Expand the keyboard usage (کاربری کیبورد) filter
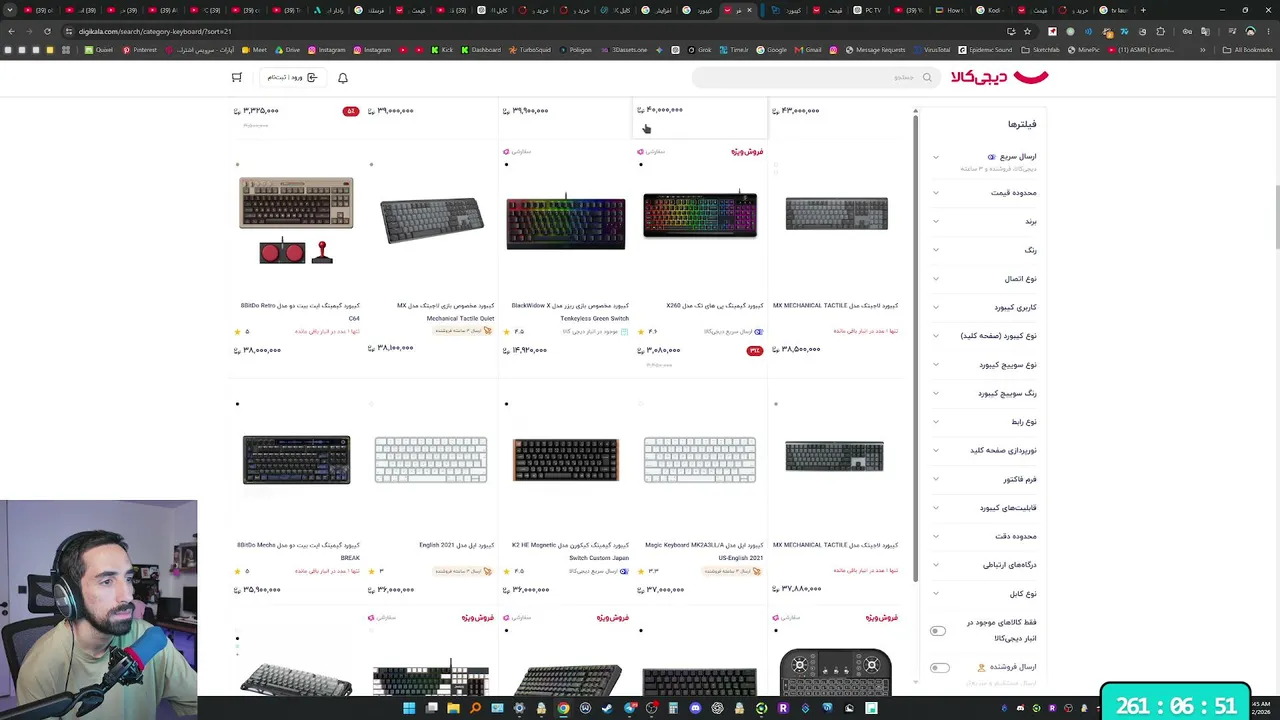 click(x=984, y=307)
